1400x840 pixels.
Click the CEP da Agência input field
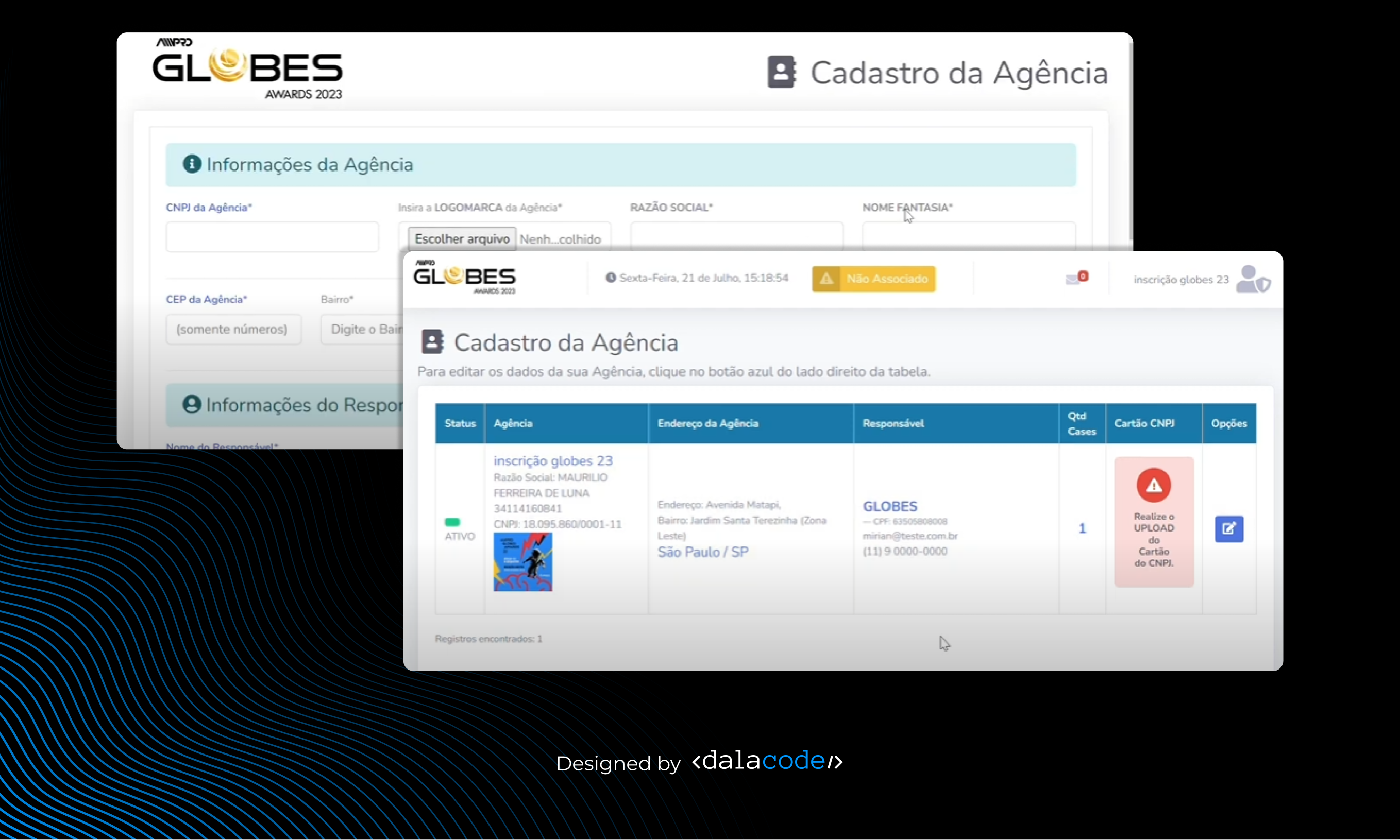coord(233,329)
